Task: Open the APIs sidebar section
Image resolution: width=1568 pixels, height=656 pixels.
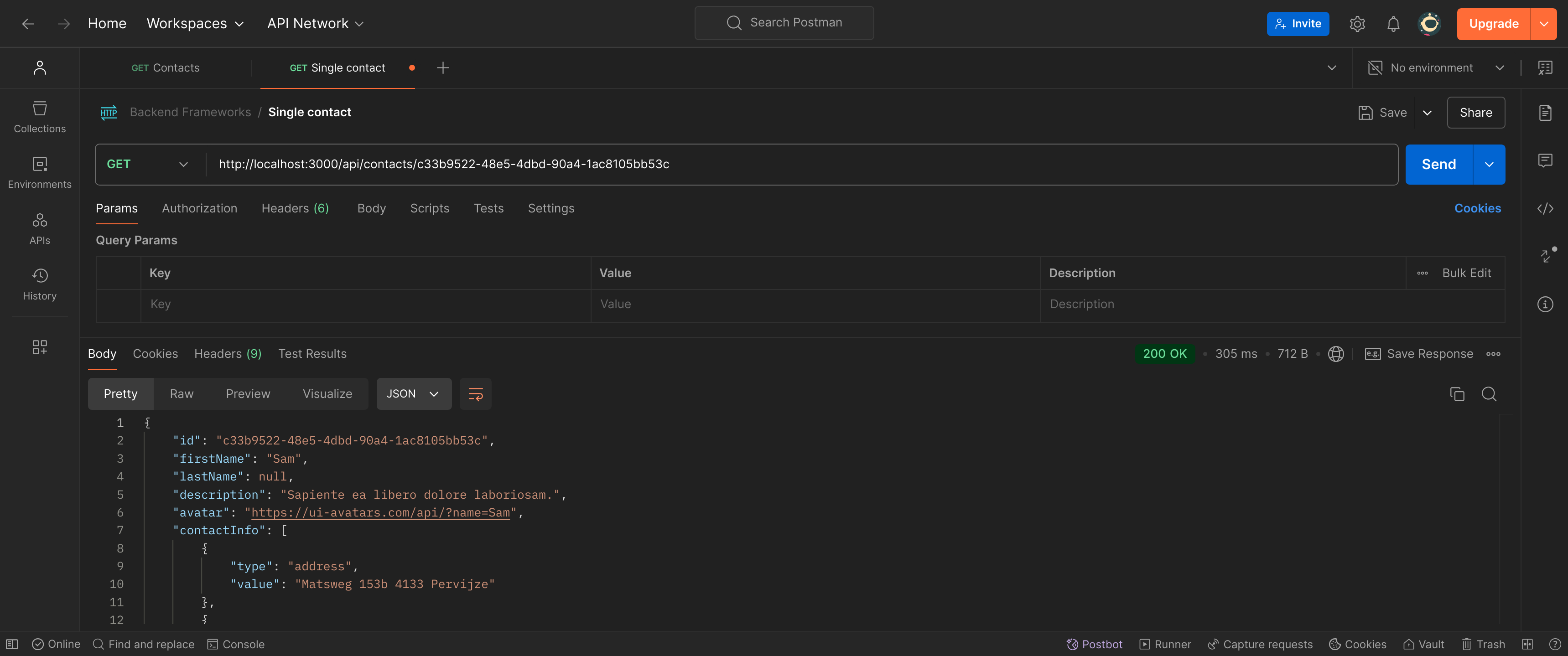Action: (40, 228)
